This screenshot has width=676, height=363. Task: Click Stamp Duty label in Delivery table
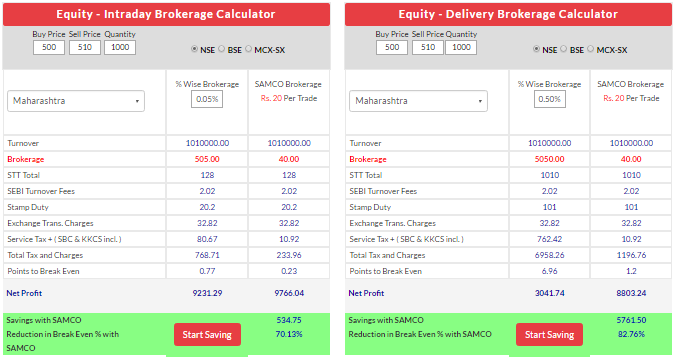(x=370, y=207)
